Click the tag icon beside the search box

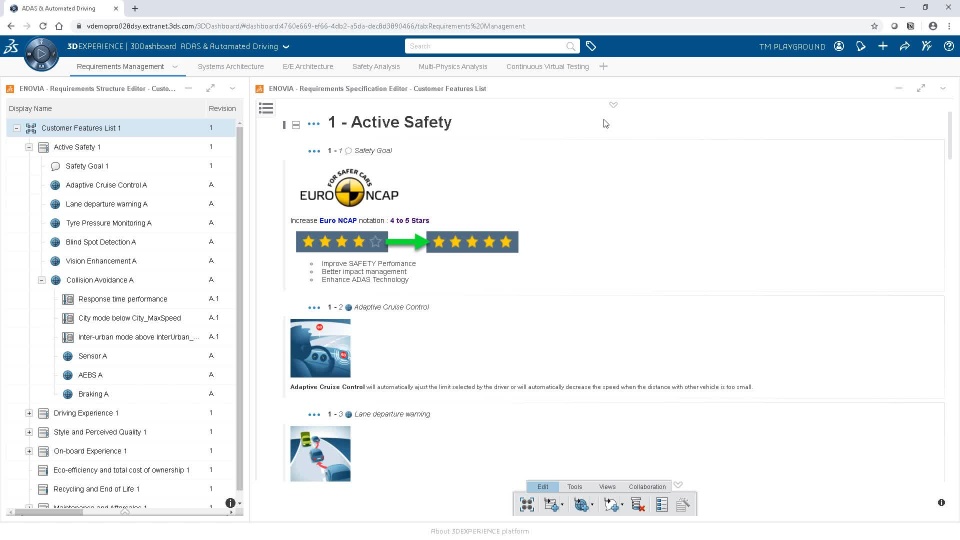pos(591,46)
